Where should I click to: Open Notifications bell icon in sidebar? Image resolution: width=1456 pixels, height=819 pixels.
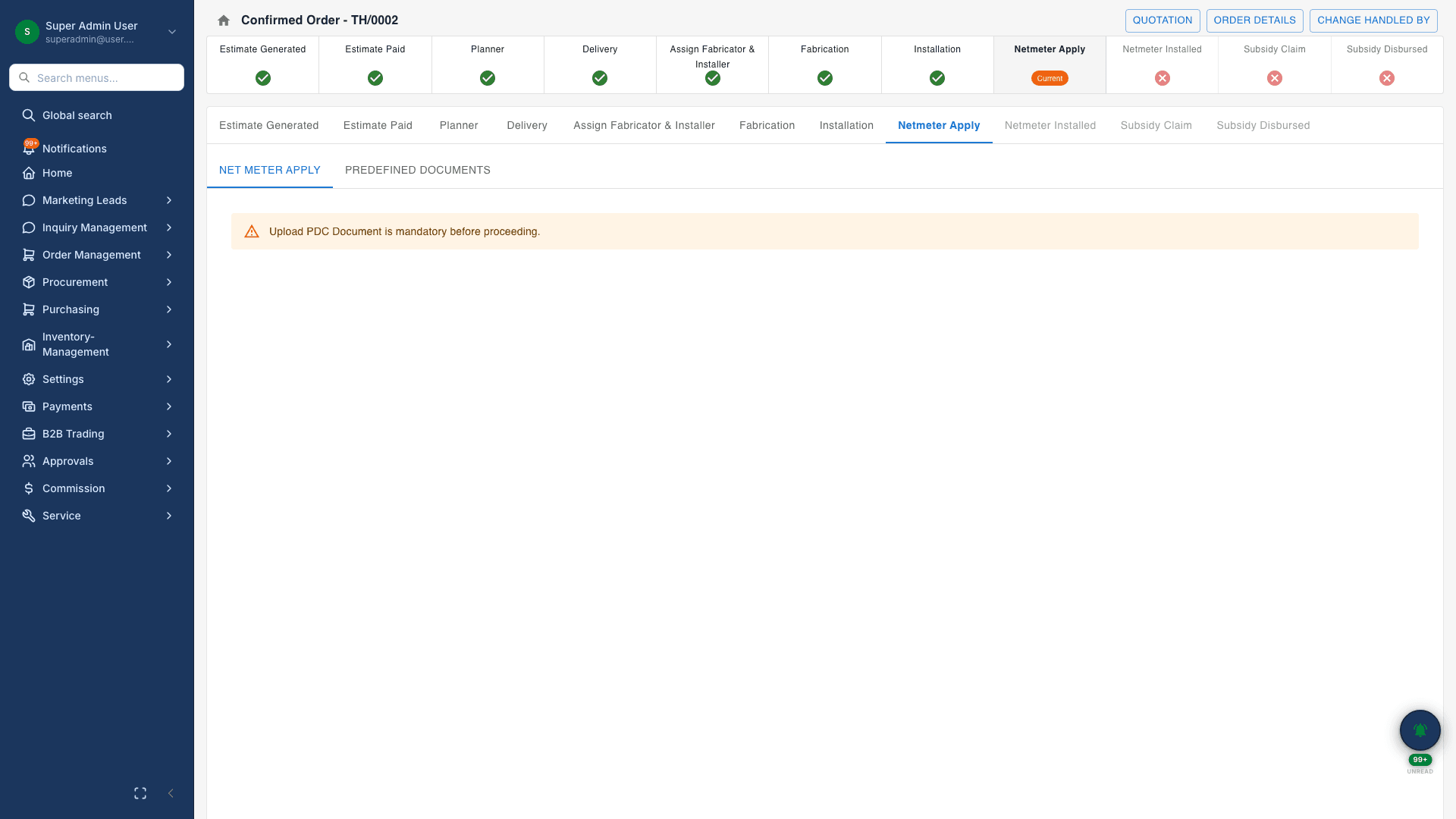pyautogui.click(x=29, y=149)
